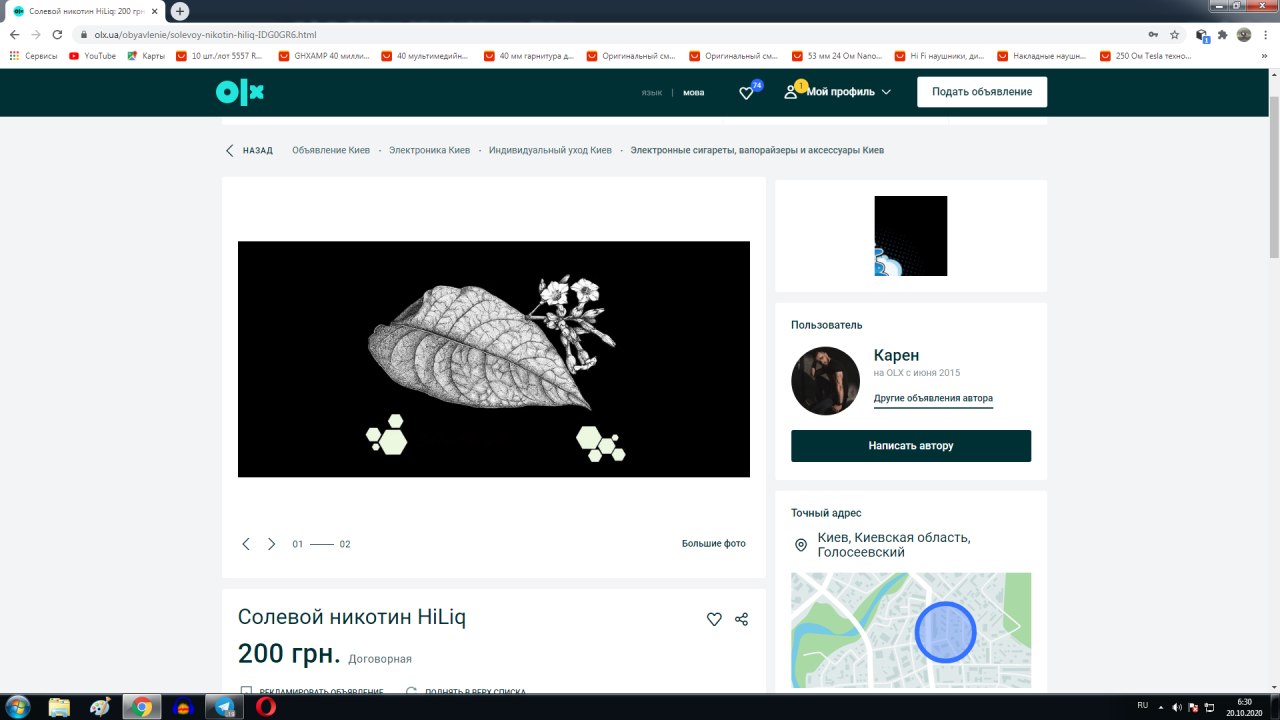
Task: Click the 200 грн. price text
Action: point(289,655)
